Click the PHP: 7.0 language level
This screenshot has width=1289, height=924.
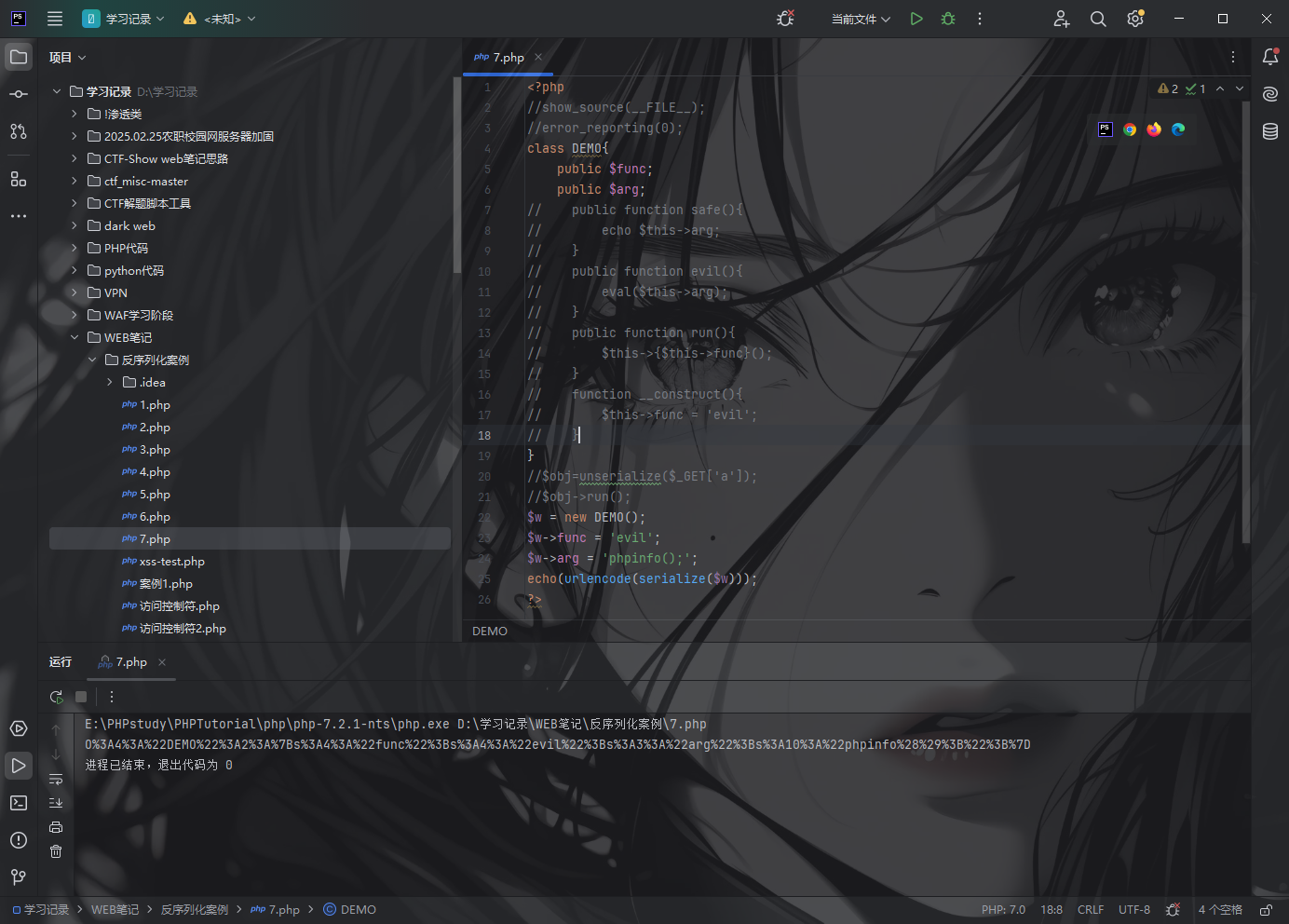tap(1003, 910)
